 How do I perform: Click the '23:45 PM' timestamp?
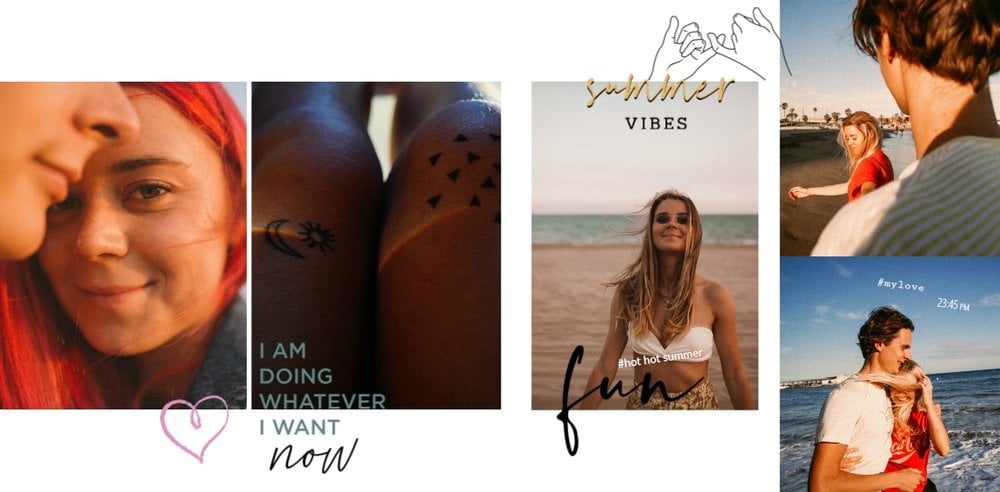(953, 304)
